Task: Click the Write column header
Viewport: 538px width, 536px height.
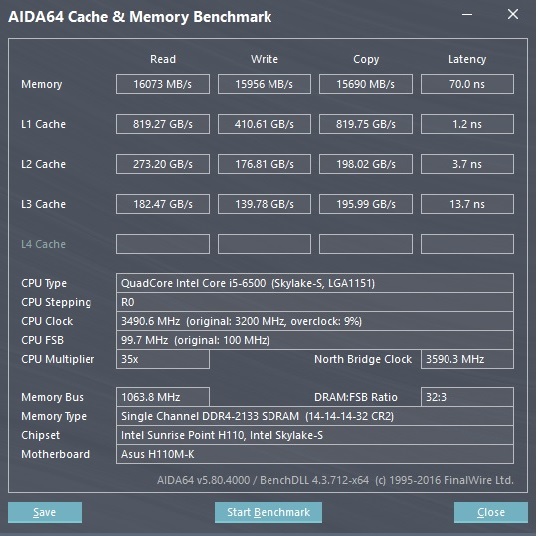Action: (264, 59)
